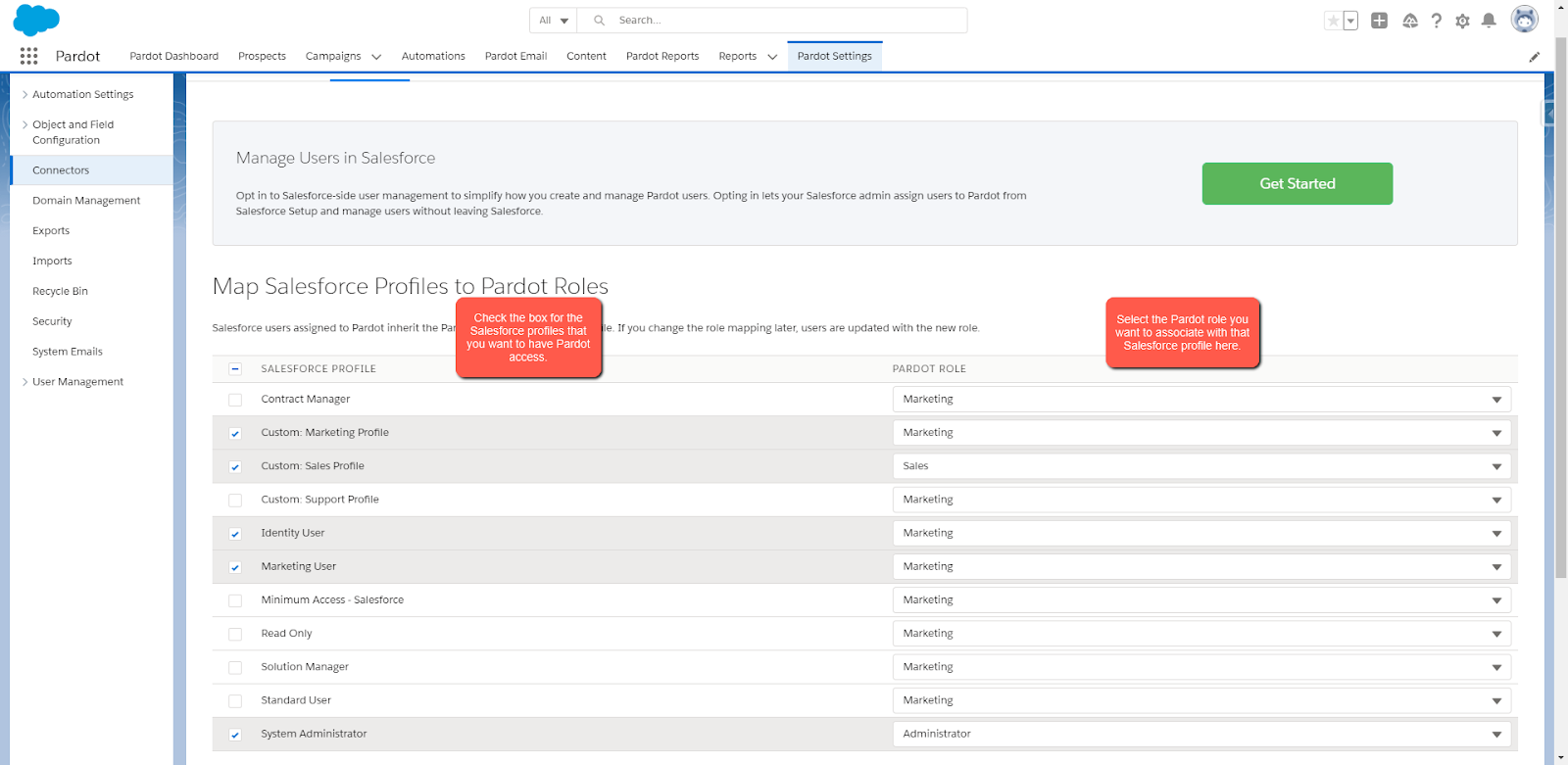Image resolution: width=1568 pixels, height=765 pixels.
Task: Click the Global Actions plus icon
Action: click(1379, 21)
